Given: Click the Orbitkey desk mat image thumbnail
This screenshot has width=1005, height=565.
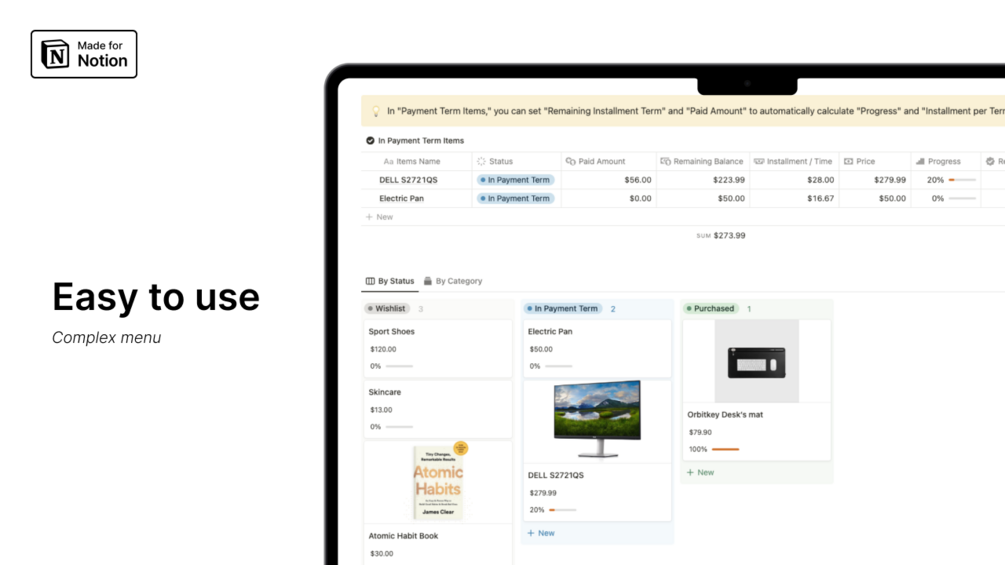Looking at the screenshot, I should coord(756,361).
